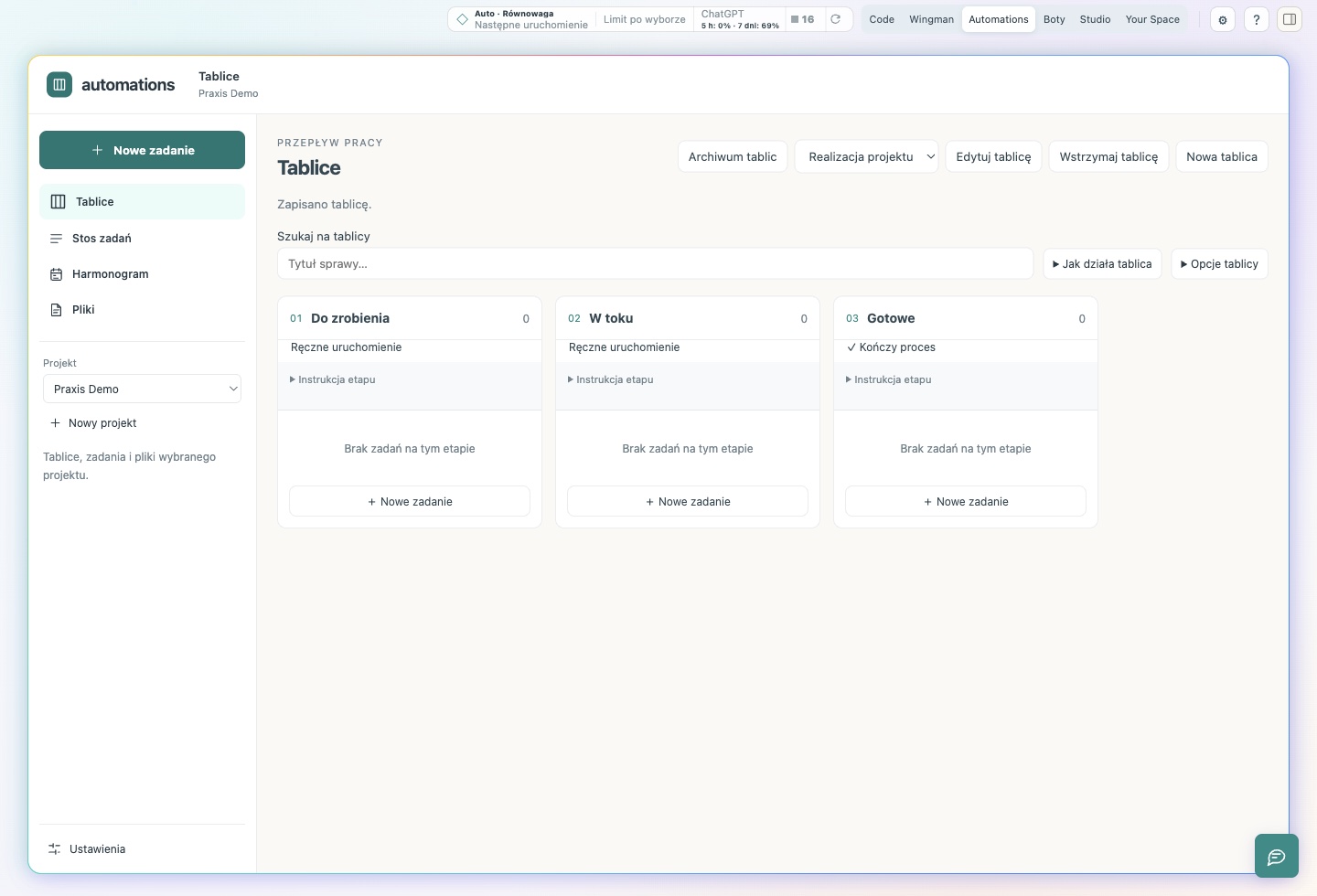Screen dimensions: 1317x896
Task: Toggle the side panel layout icon
Action: point(1290,19)
